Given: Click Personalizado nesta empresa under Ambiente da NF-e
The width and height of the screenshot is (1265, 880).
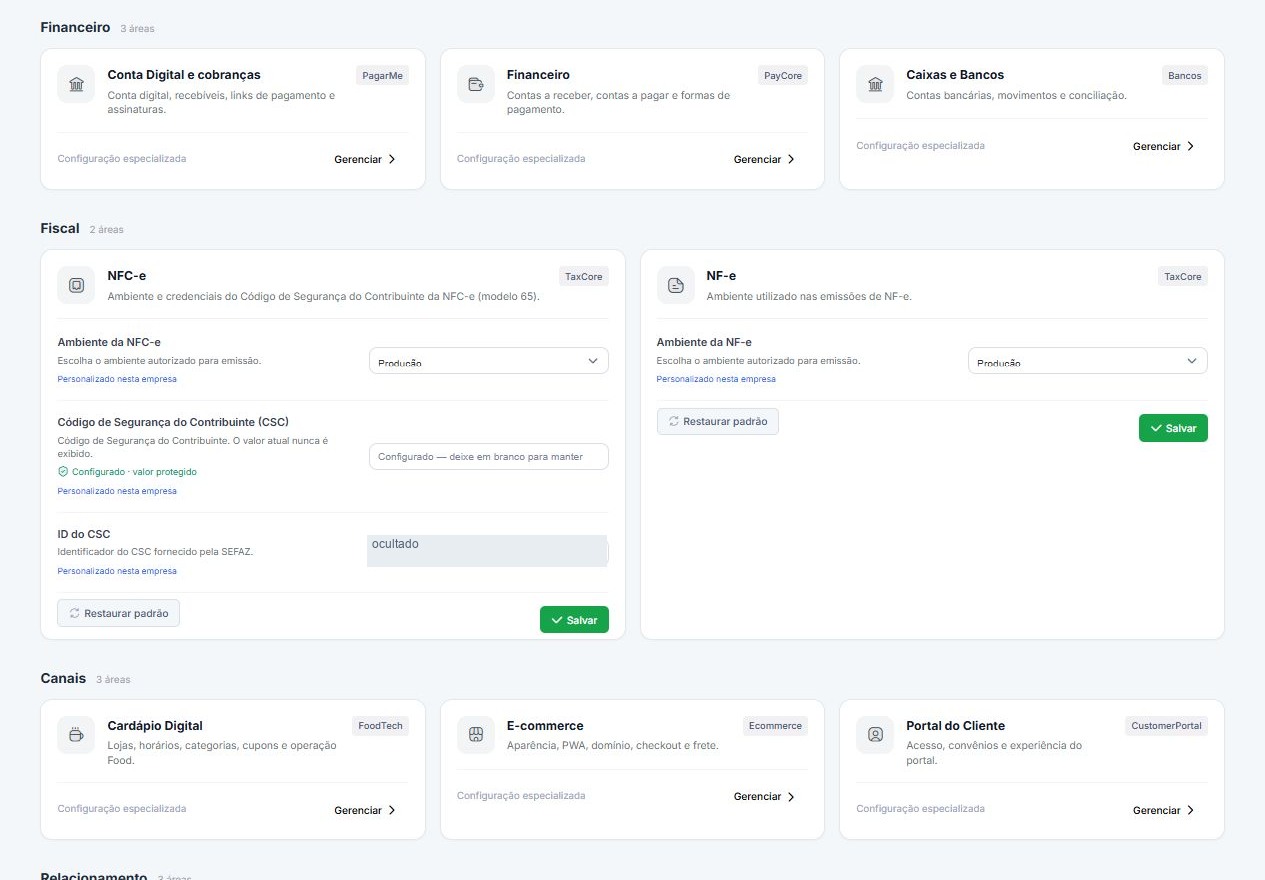Looking at the screenshot, I should pos(716,379).
